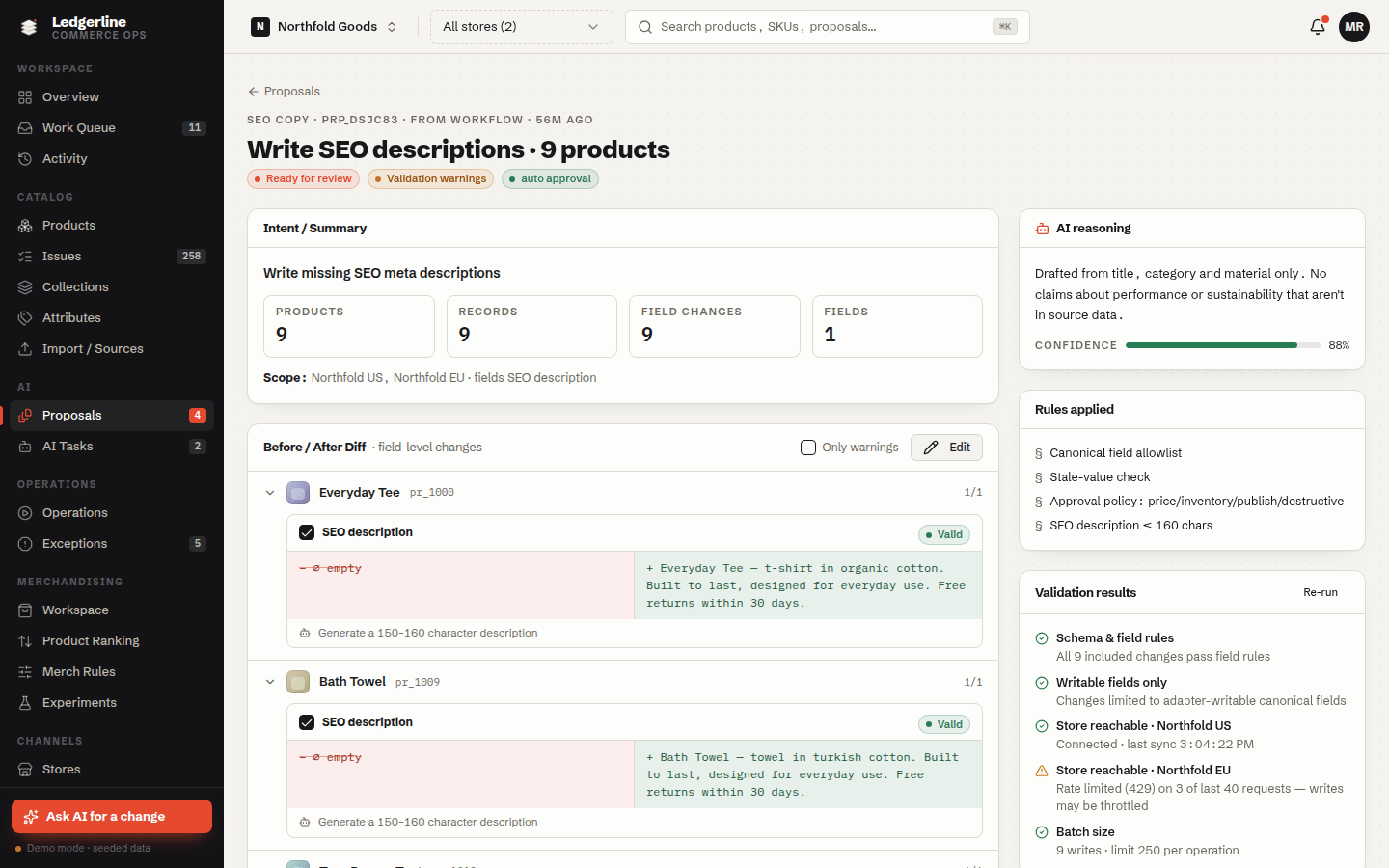Click the Import / Sources upload icon

[x=25, y=349]
